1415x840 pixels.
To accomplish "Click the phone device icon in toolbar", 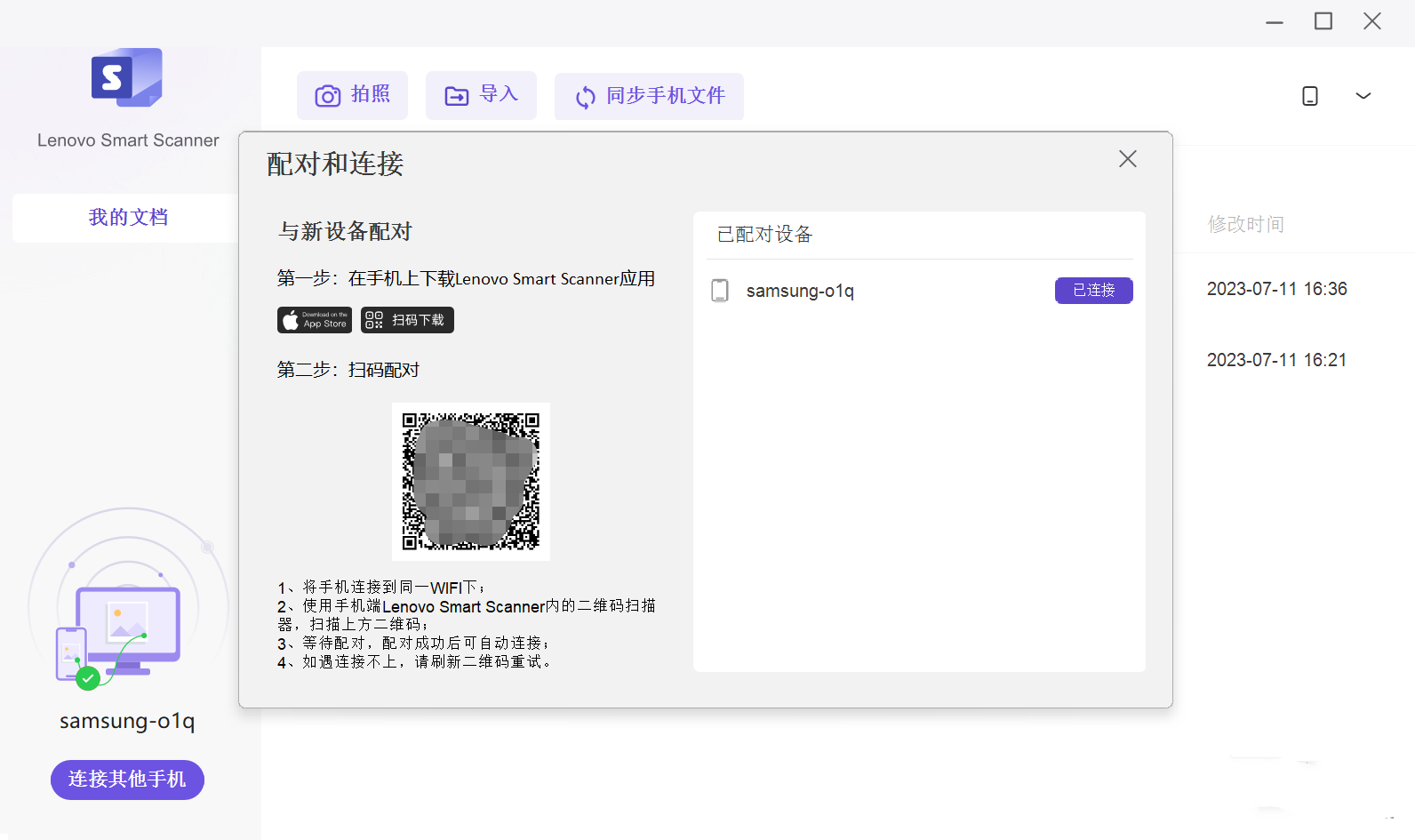I will [x=1310, y=95].
